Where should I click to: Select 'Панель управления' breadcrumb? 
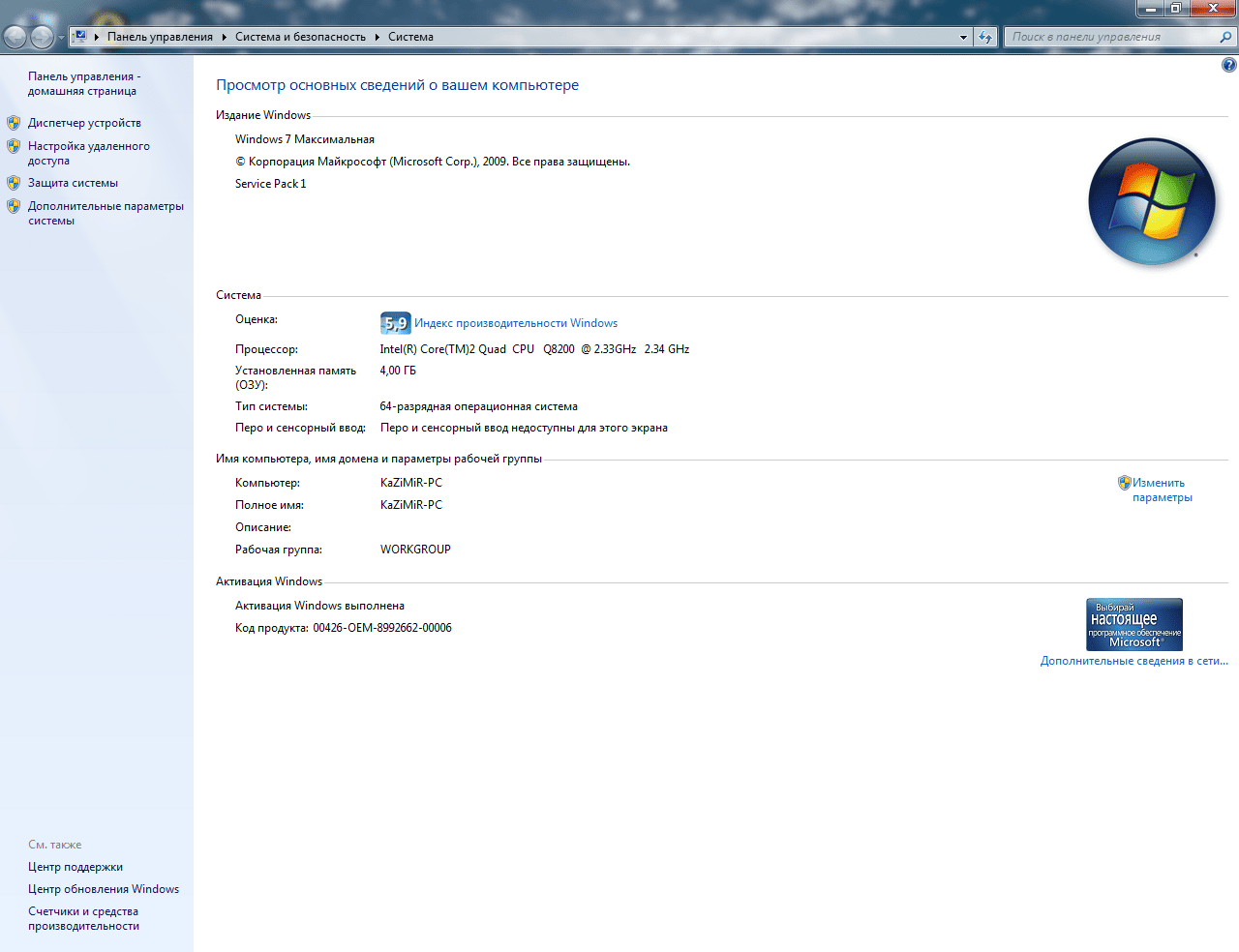[x=160, y=37]
